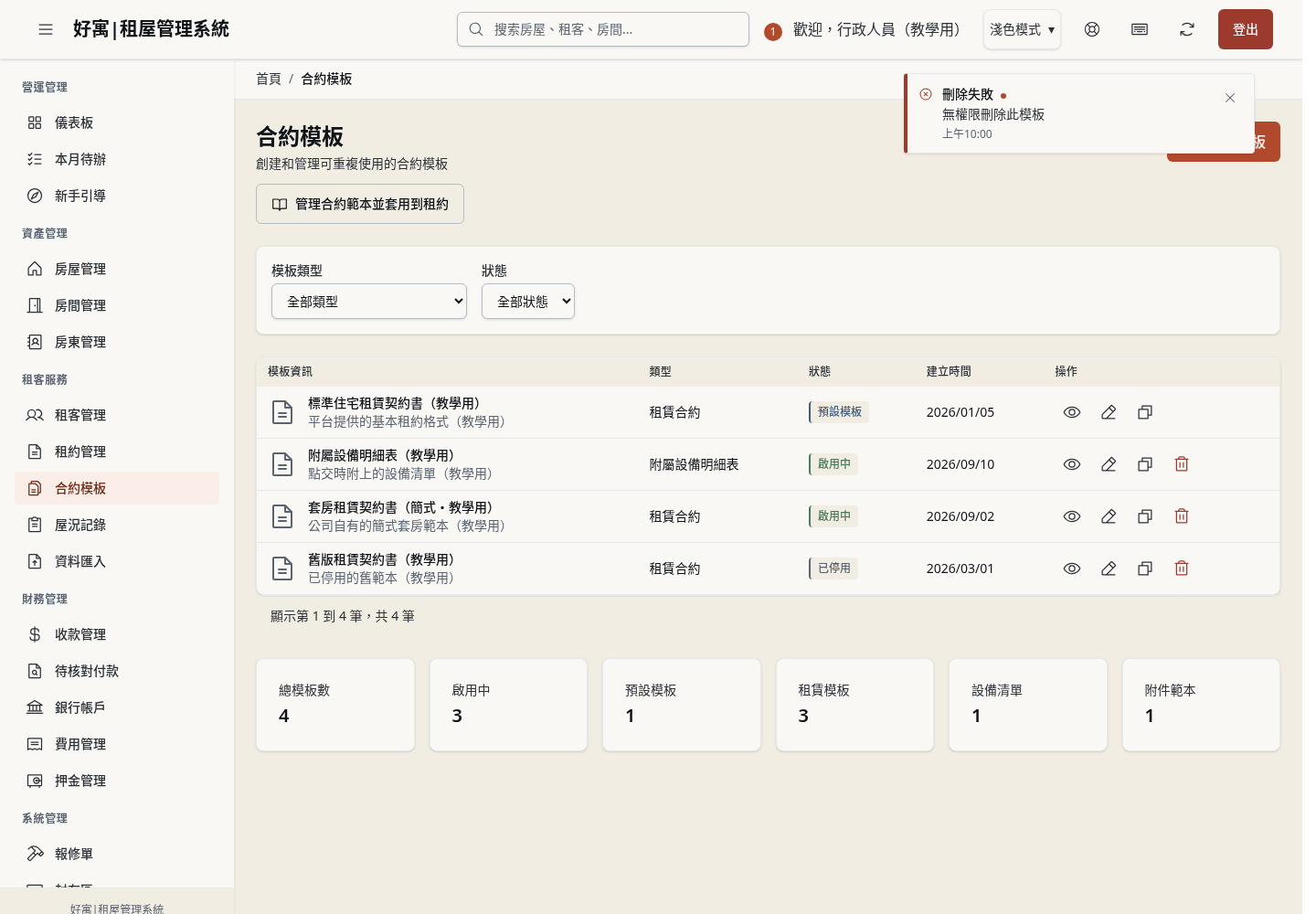This screenshot has width=1316, height=914.
Task: Duplicate 標準住宅租賃契約書 template
Action: coord(1145,412)
